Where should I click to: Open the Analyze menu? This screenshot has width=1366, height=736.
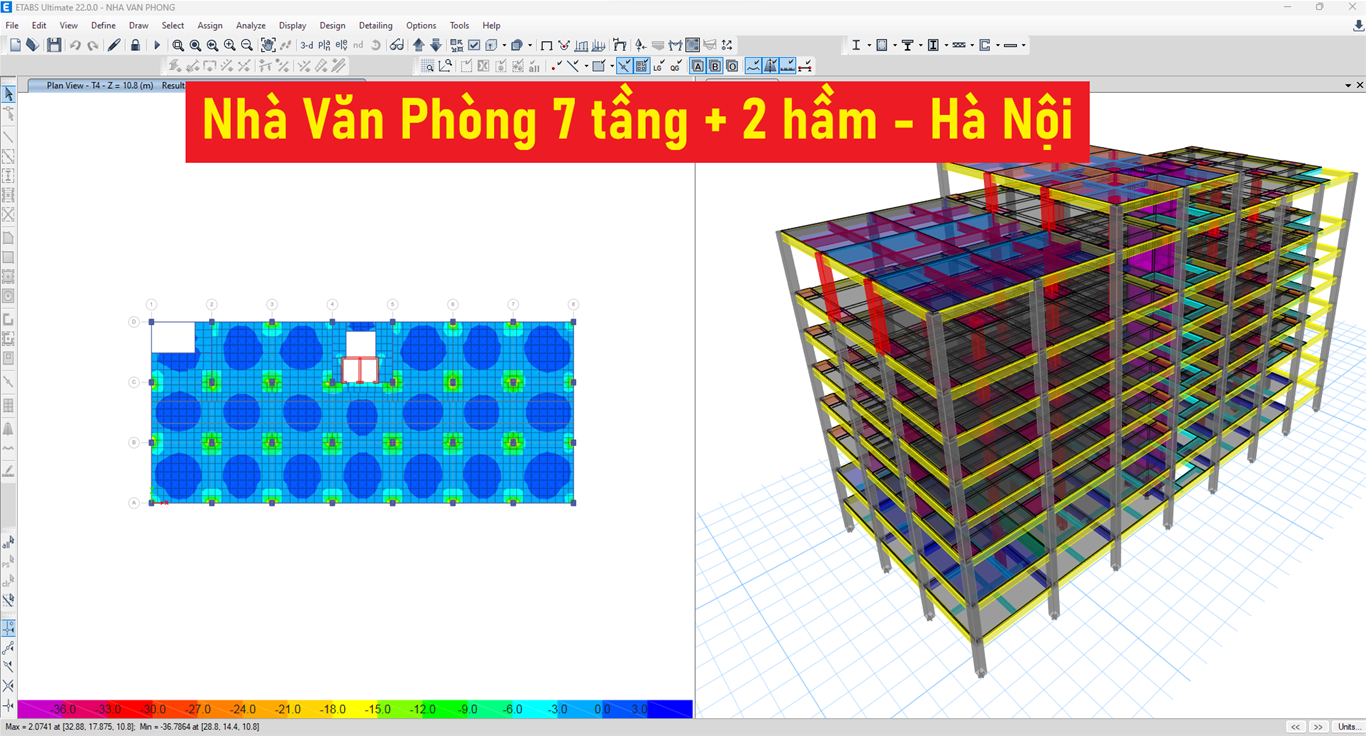[x=250, y=25]
